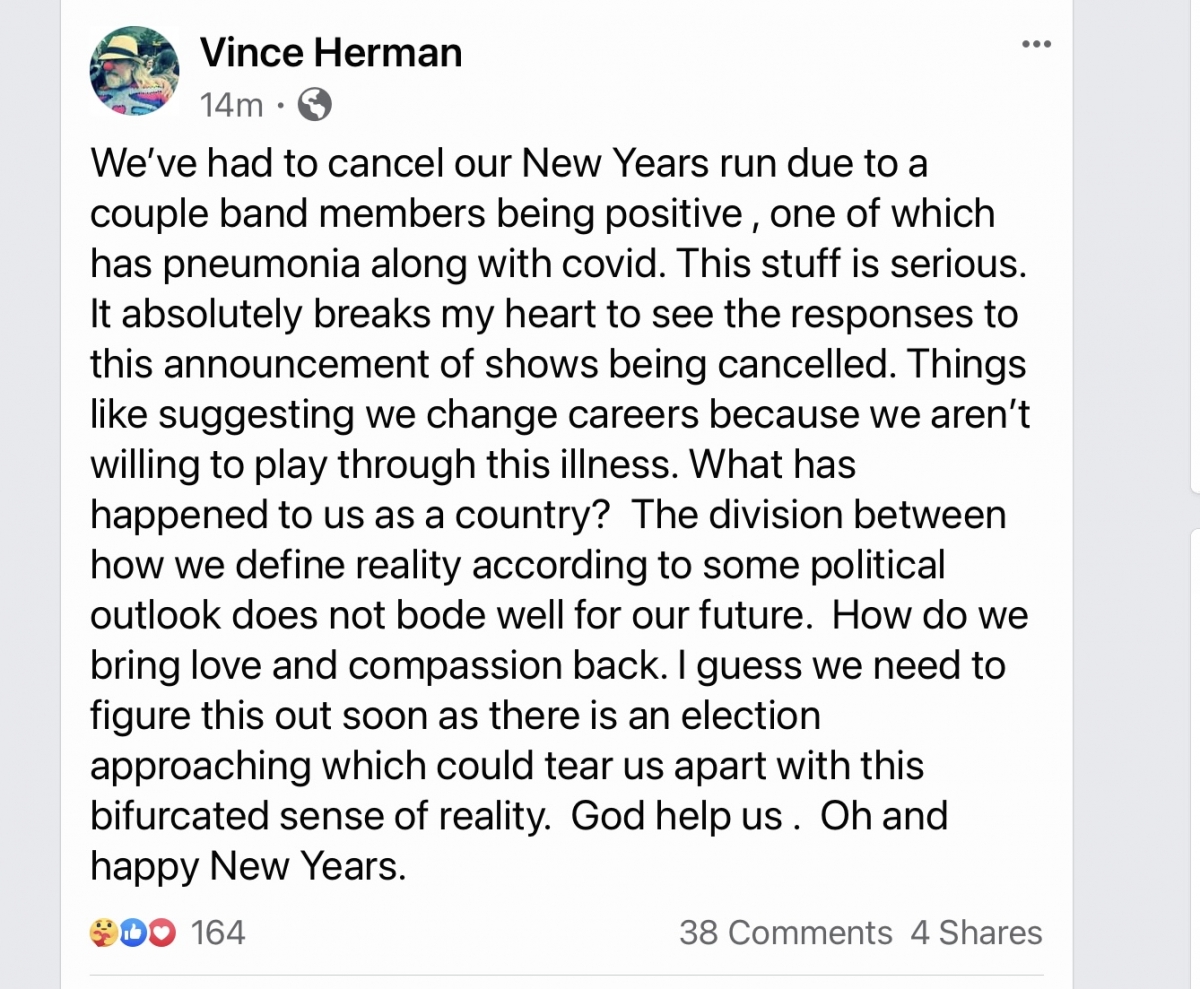1200x989 pixels.
Task: Click the care hug reaction emoji
Action: [x=103, y=932]
